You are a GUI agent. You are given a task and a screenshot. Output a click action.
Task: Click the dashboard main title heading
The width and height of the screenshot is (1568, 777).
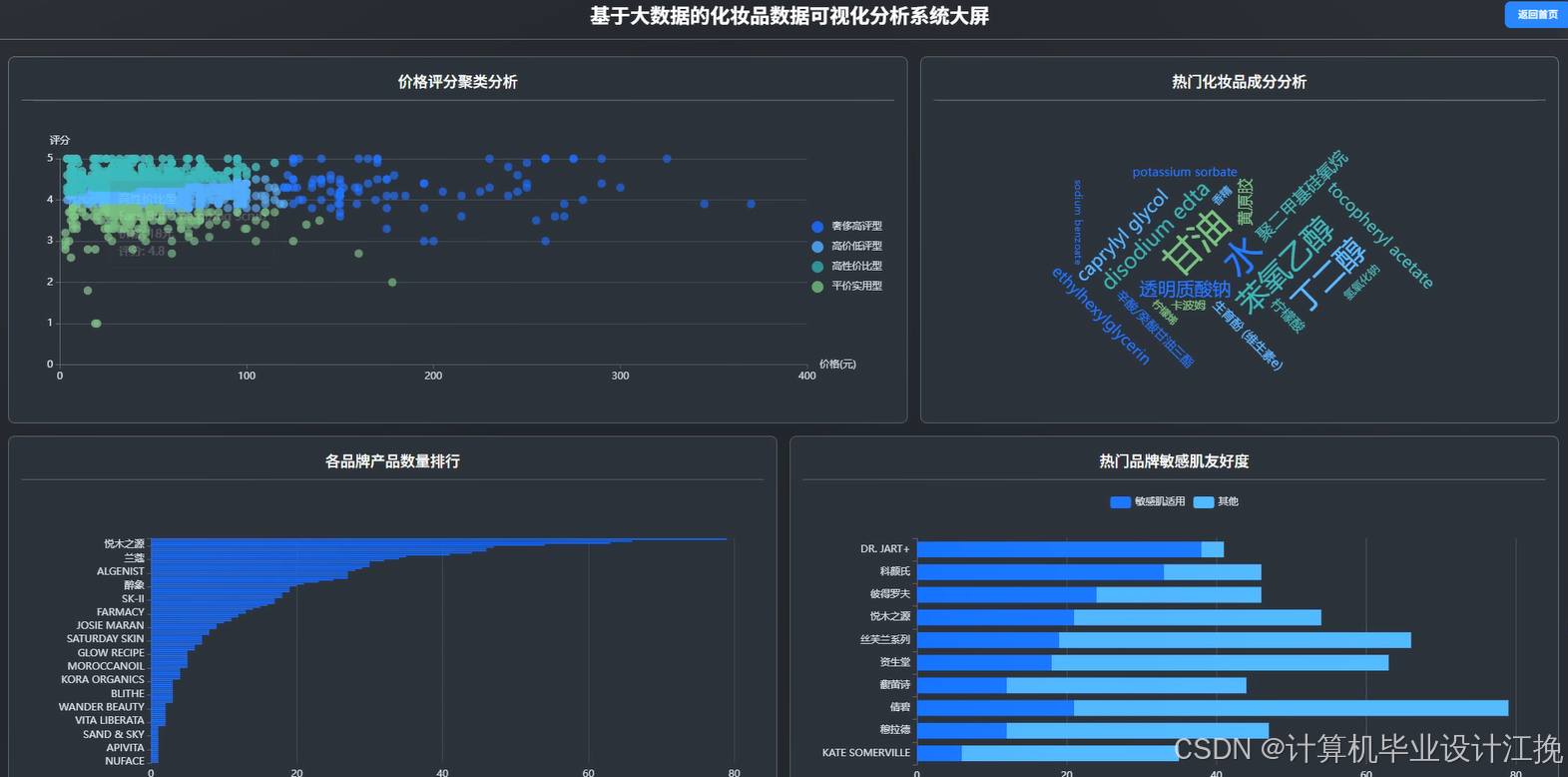pos(788,16)
